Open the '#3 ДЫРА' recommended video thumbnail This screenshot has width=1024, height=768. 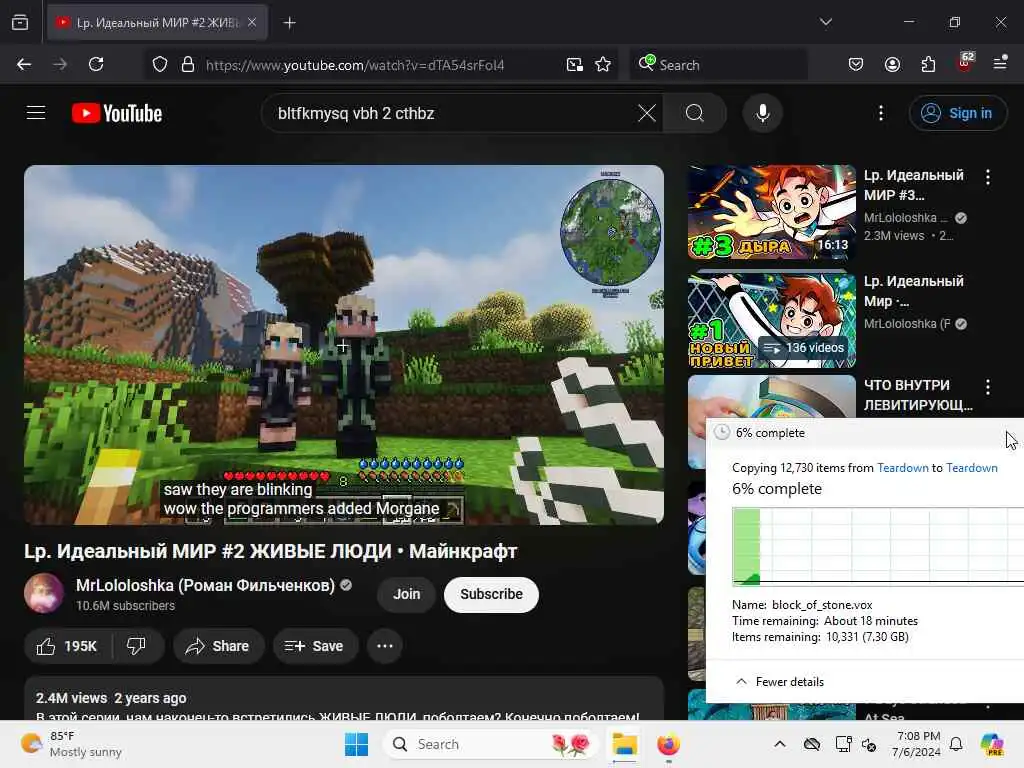pyautogui.click(x=771, y=212)
